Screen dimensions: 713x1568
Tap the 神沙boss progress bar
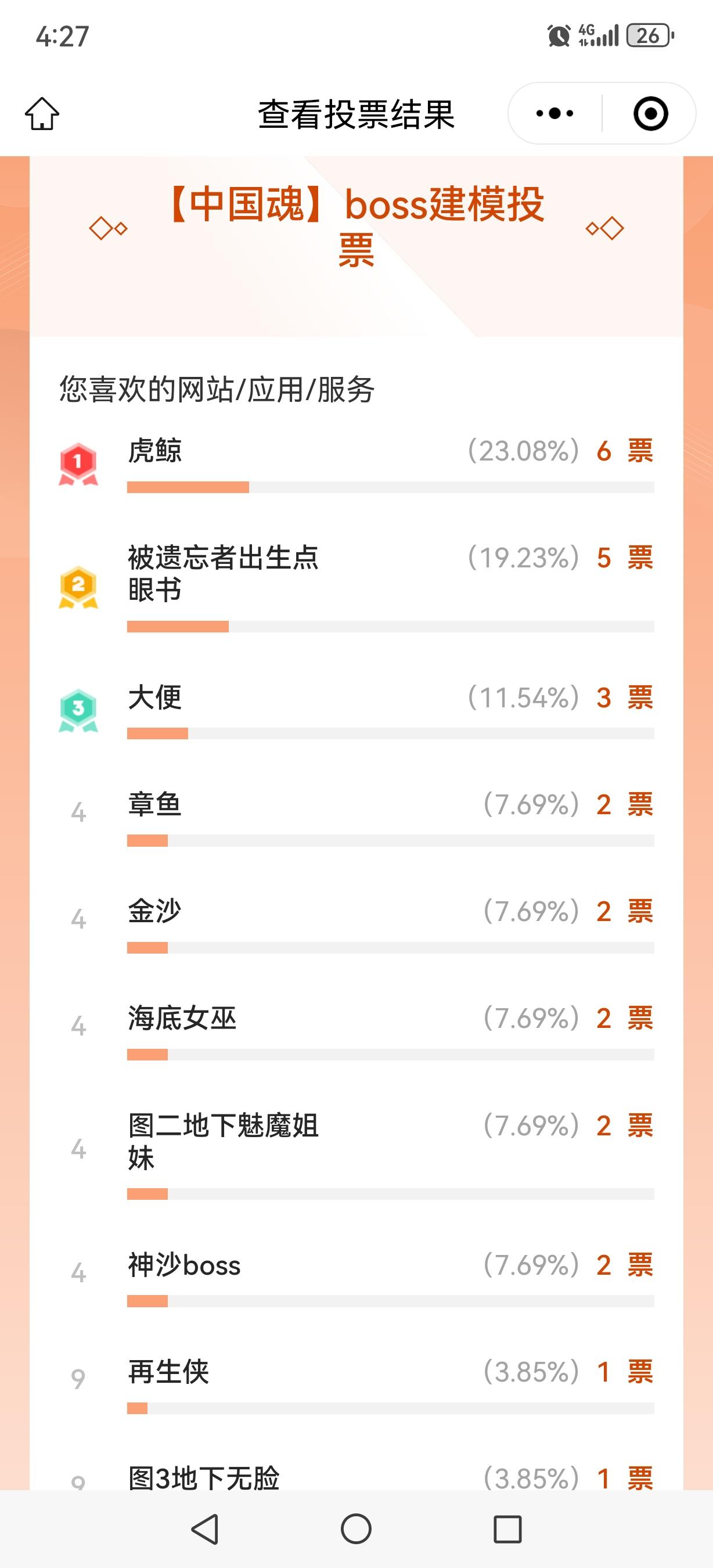point(390,1301)
